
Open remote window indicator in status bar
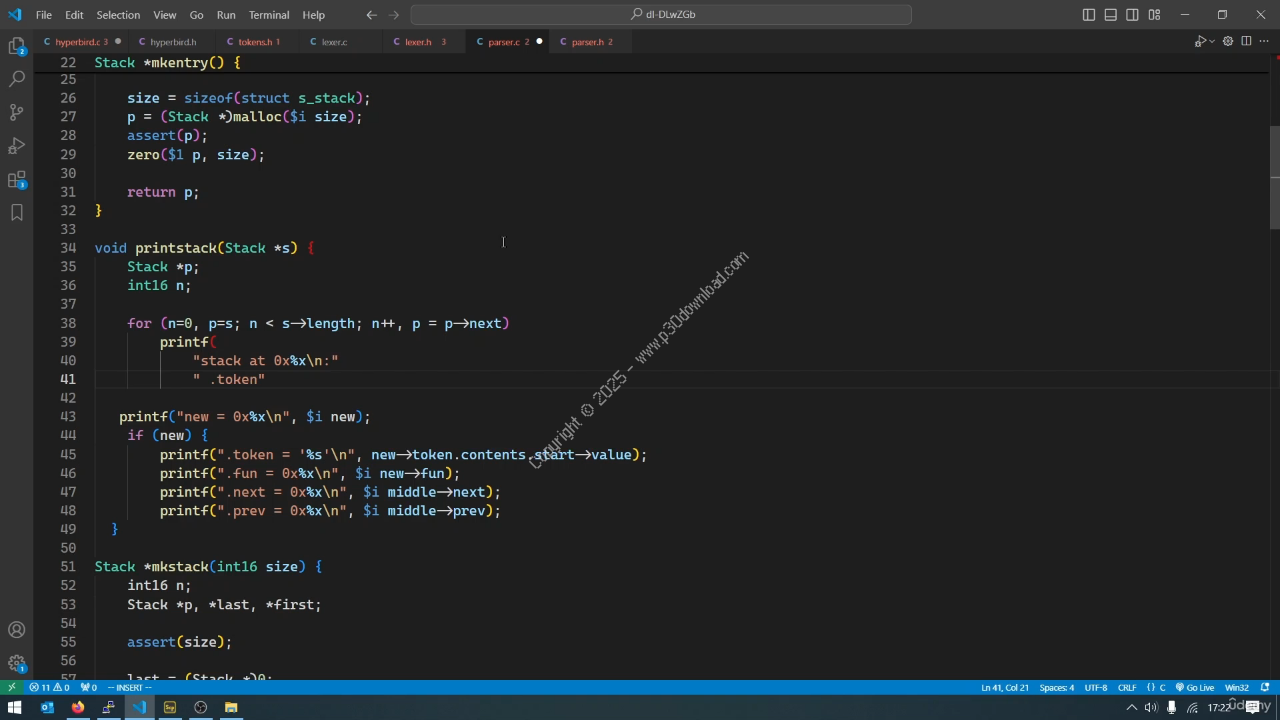point(11,687)
